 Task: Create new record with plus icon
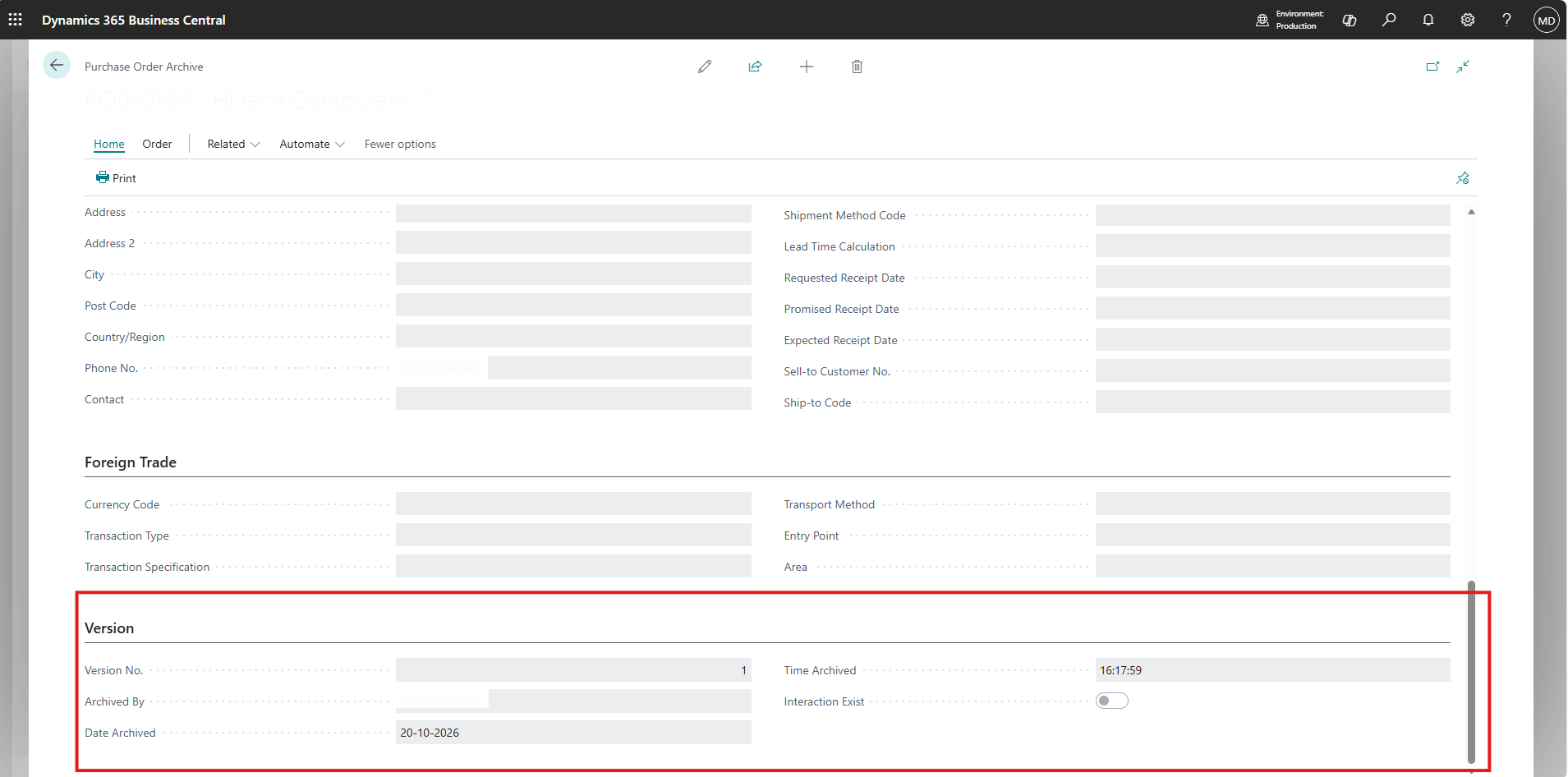point(807,67)
